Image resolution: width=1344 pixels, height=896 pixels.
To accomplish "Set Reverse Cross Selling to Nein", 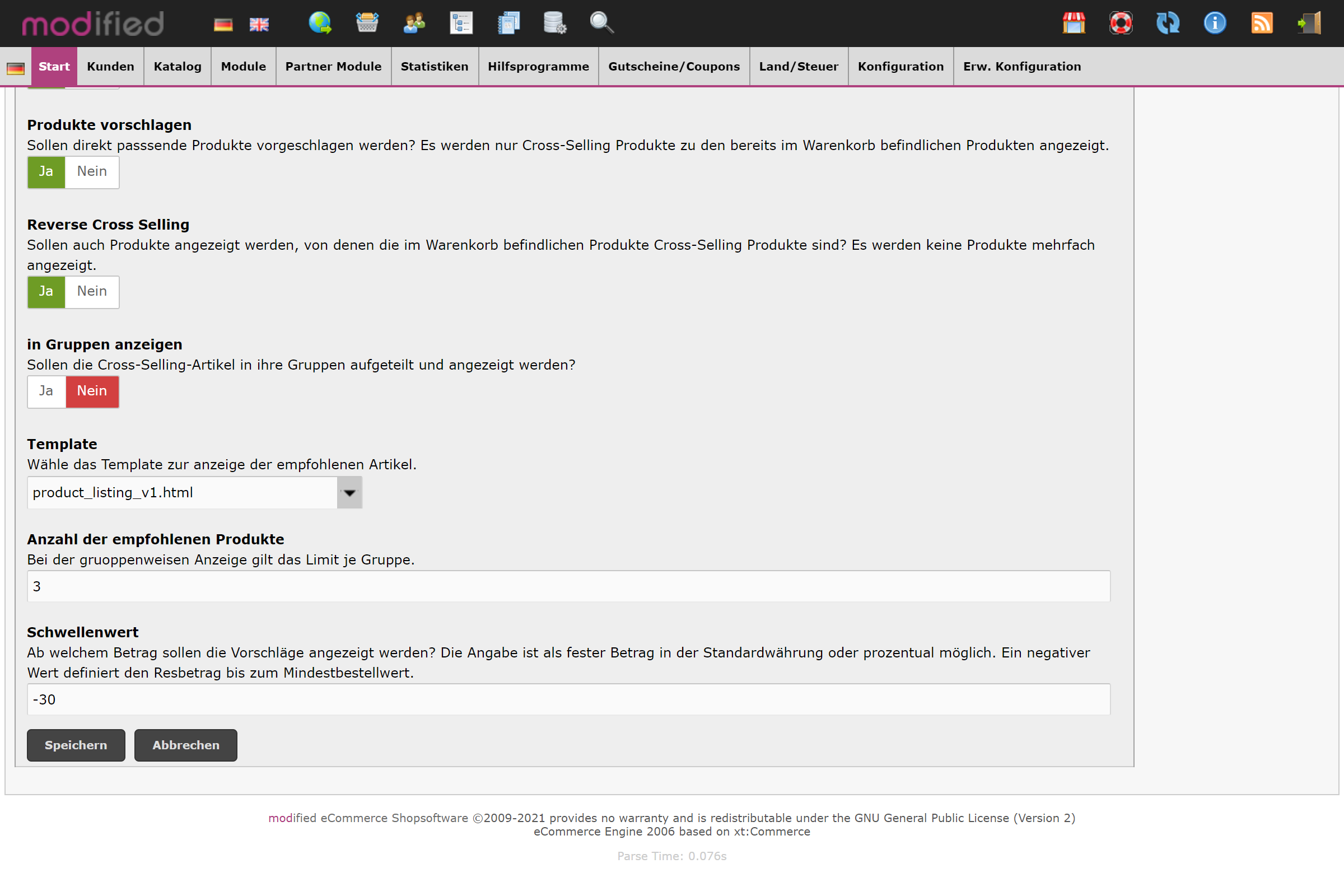I will [x=92, y=291].
